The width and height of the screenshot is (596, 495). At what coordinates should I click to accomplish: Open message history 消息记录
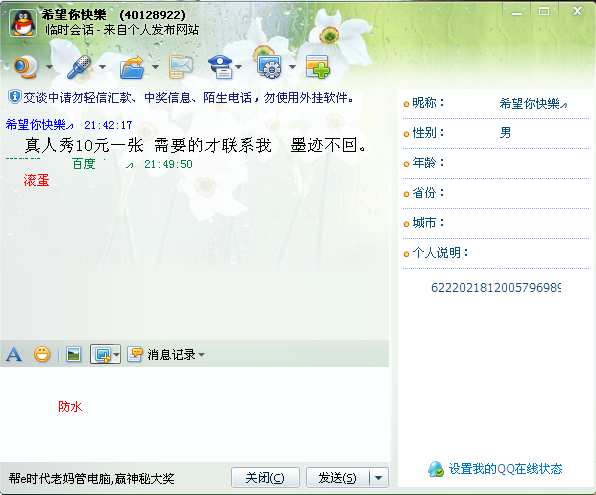(x=162, y=354)
